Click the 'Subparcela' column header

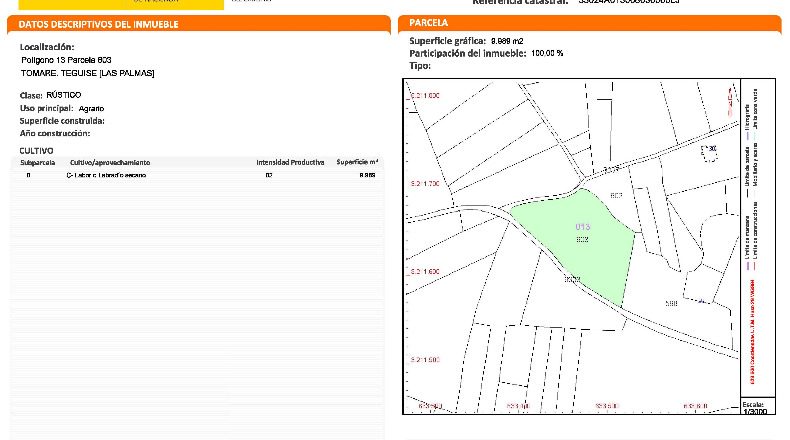point(38,162)
